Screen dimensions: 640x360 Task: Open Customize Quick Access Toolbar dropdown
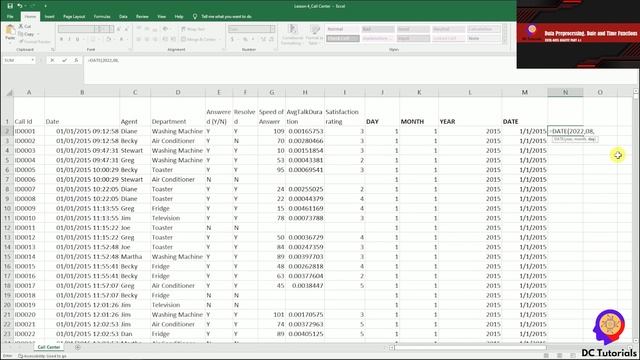[x=45, y=6]
